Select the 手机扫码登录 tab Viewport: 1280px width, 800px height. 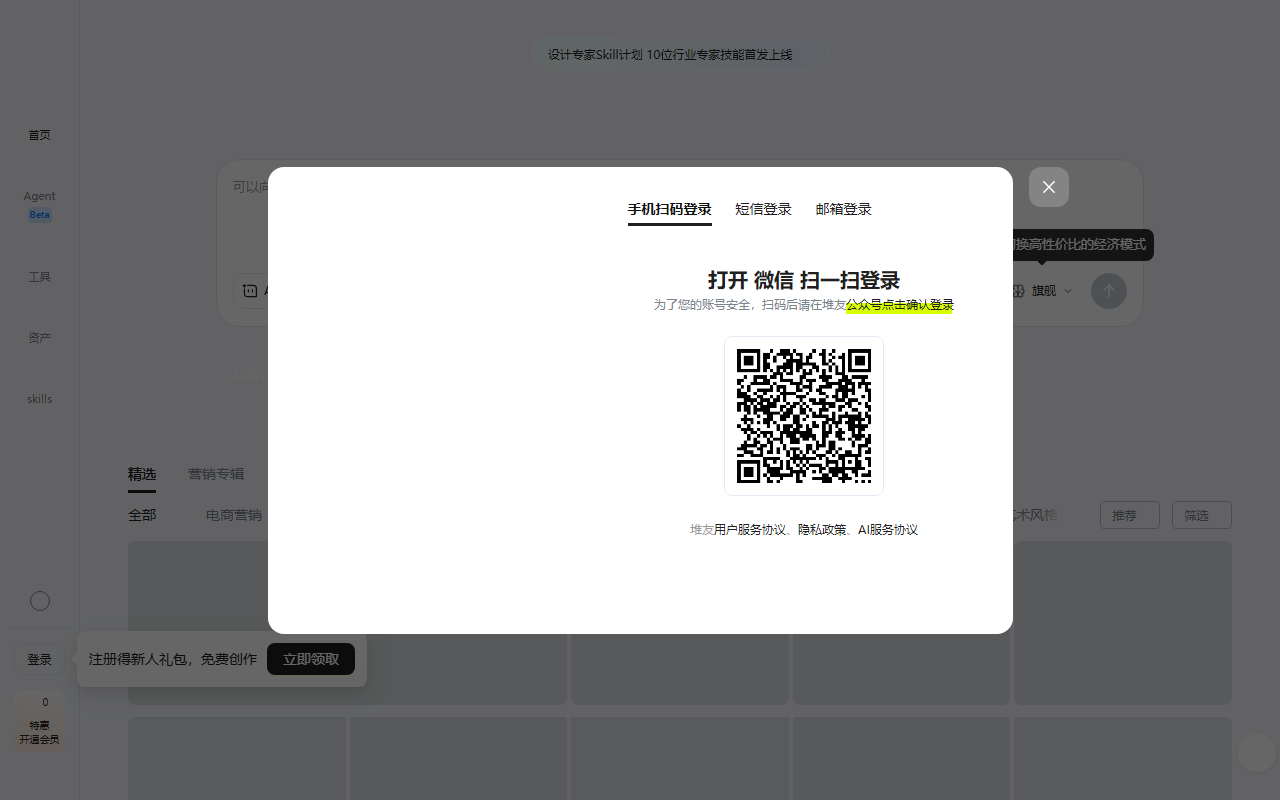669,209
